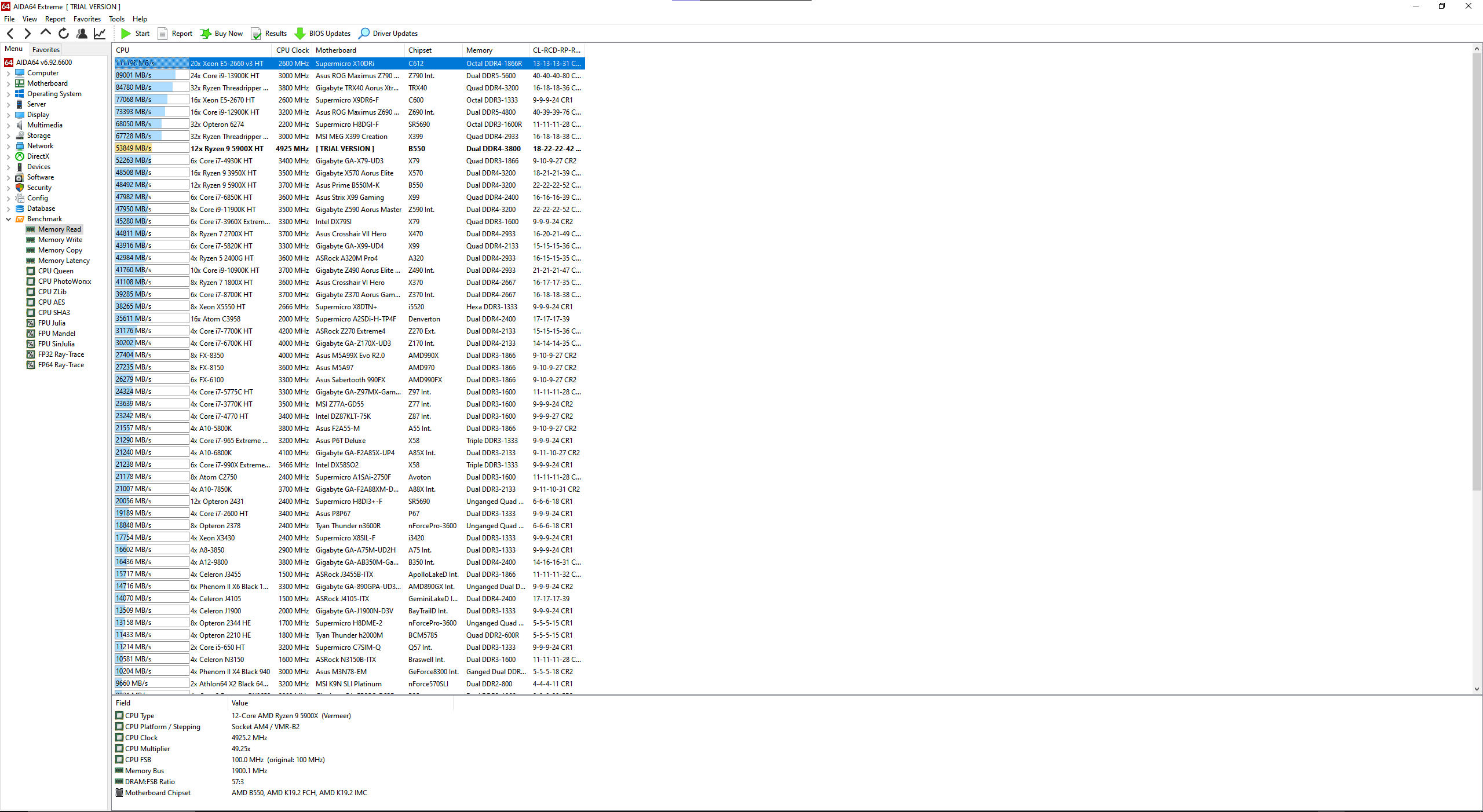
Task: Expand the Software tree node
Action: [8, 178]
